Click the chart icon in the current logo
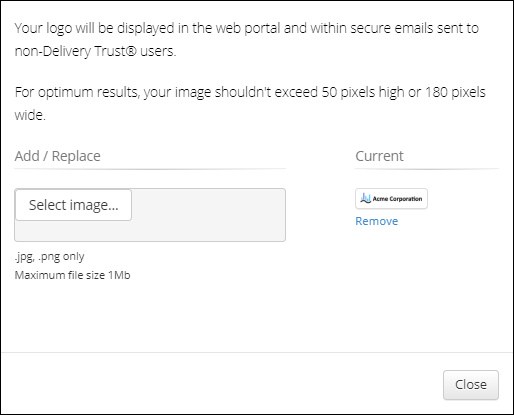Image resolution: width=514 pixels, height=415 pixels. (365, 198)
